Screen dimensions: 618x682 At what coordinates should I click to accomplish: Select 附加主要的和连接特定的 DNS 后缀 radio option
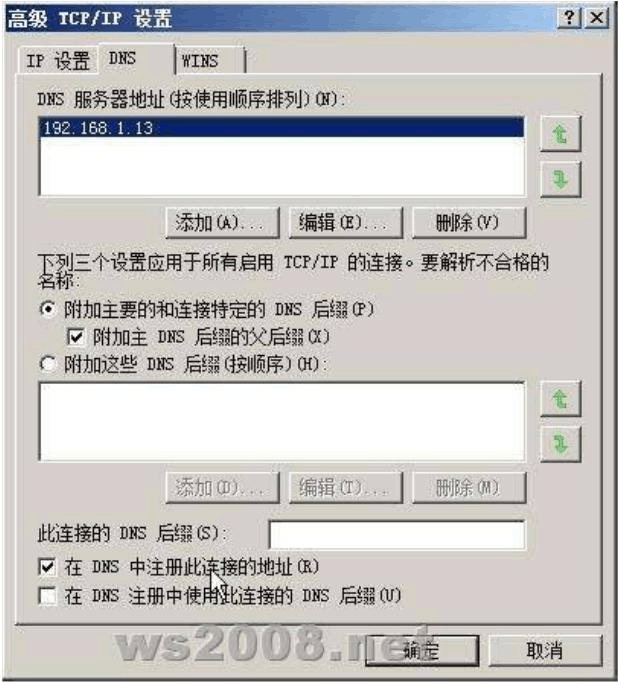pos(48,309)
